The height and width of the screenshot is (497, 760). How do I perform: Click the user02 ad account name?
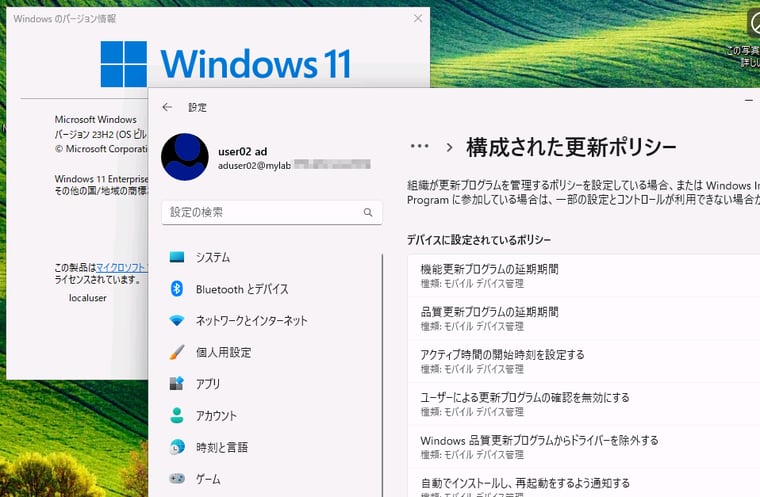pyautogui.click(x=242, y=151)
